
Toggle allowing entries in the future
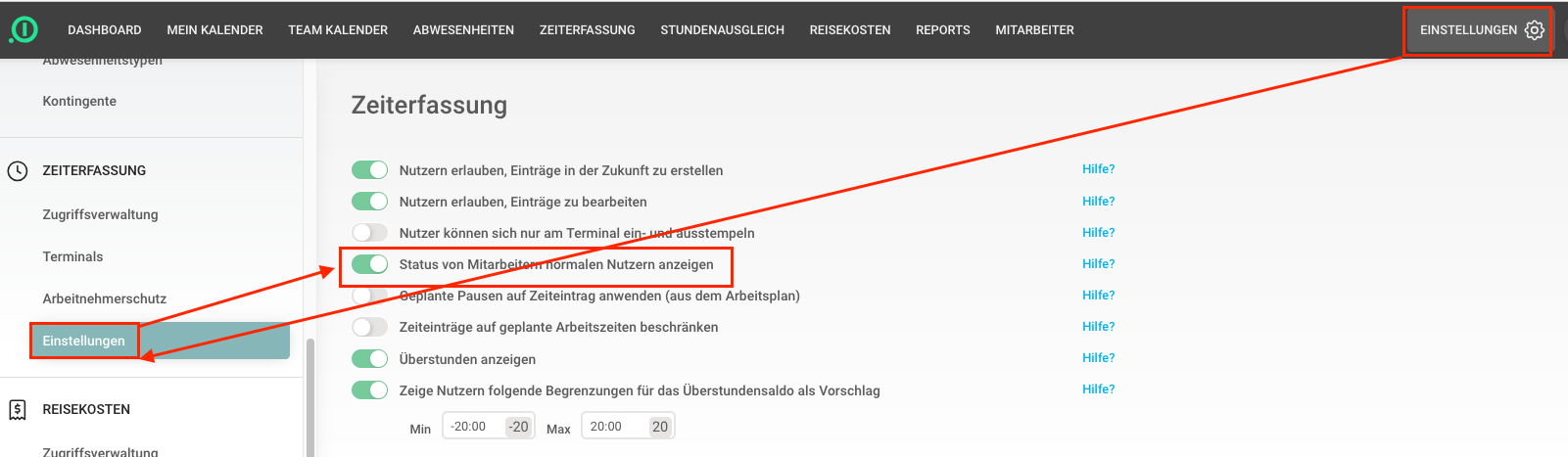point(370,170)
